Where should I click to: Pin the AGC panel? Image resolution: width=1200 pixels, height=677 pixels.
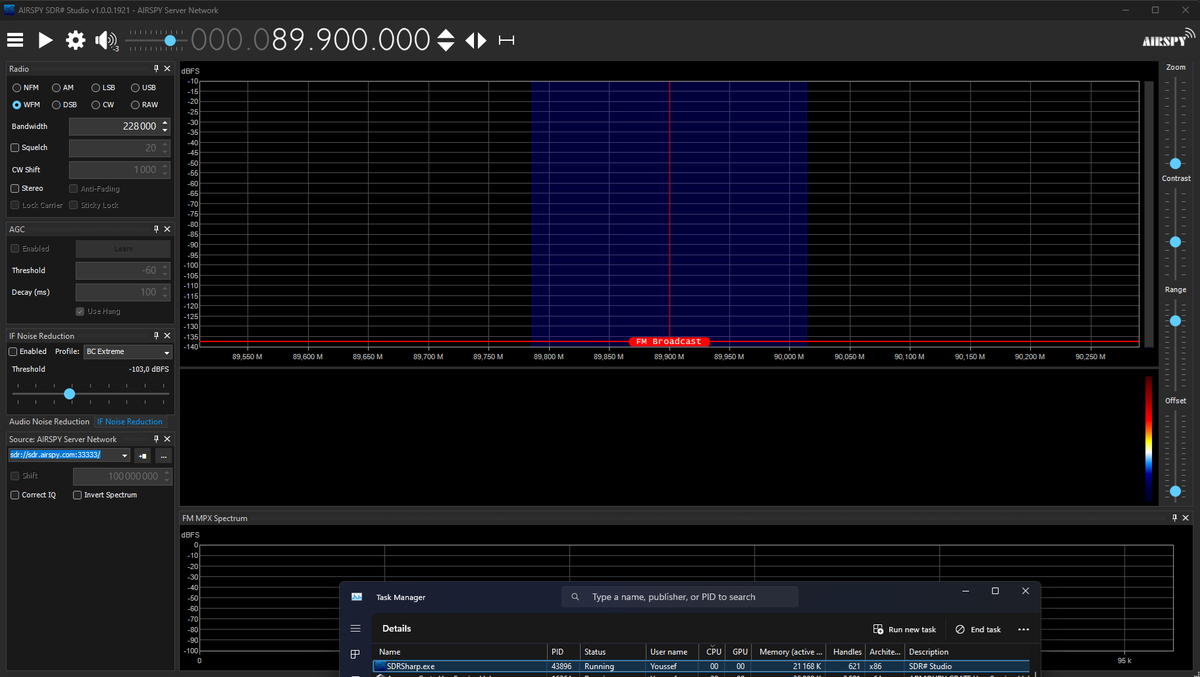pos(156,229)
